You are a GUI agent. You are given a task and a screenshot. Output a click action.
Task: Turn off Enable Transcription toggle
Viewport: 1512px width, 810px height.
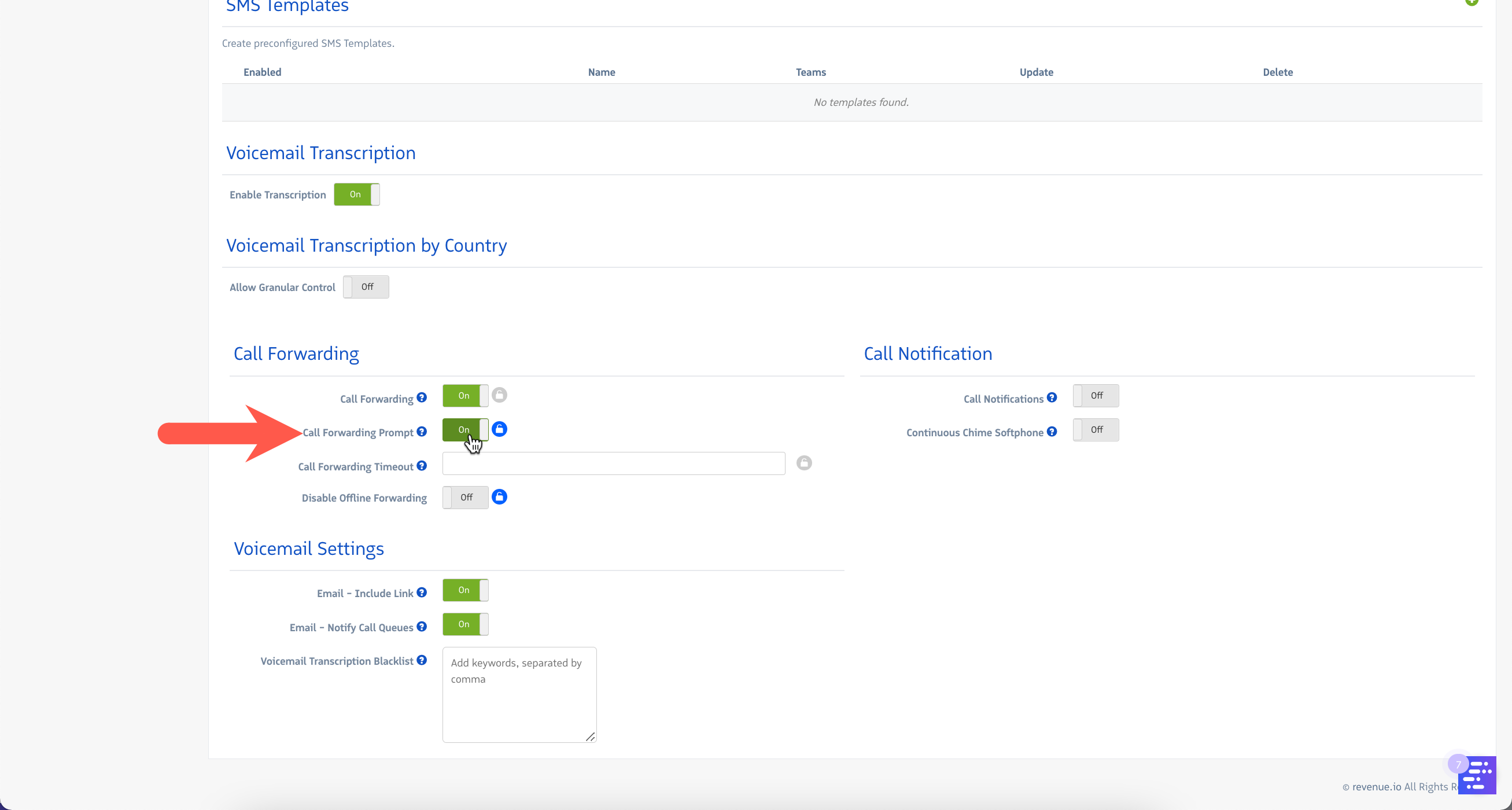(356, 194)
